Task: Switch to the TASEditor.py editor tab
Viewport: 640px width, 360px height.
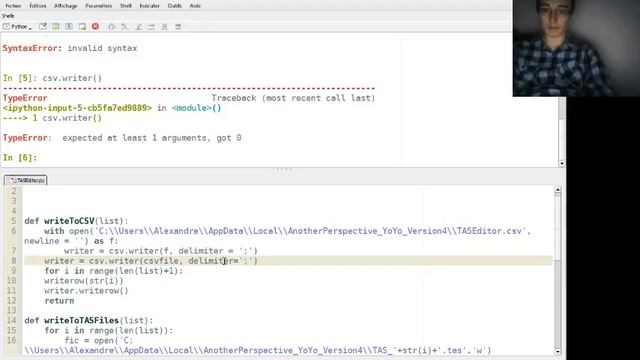Action: click(26, 180)
